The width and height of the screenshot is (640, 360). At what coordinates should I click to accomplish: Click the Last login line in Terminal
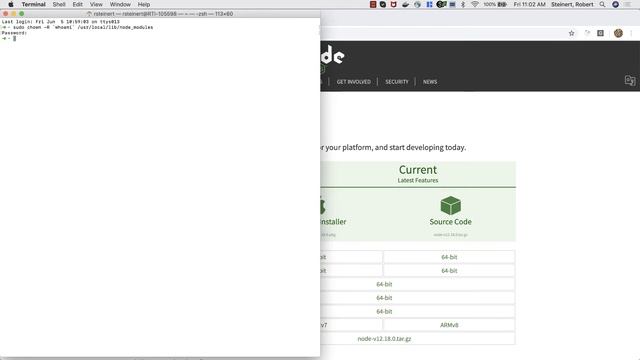point(60,22)
